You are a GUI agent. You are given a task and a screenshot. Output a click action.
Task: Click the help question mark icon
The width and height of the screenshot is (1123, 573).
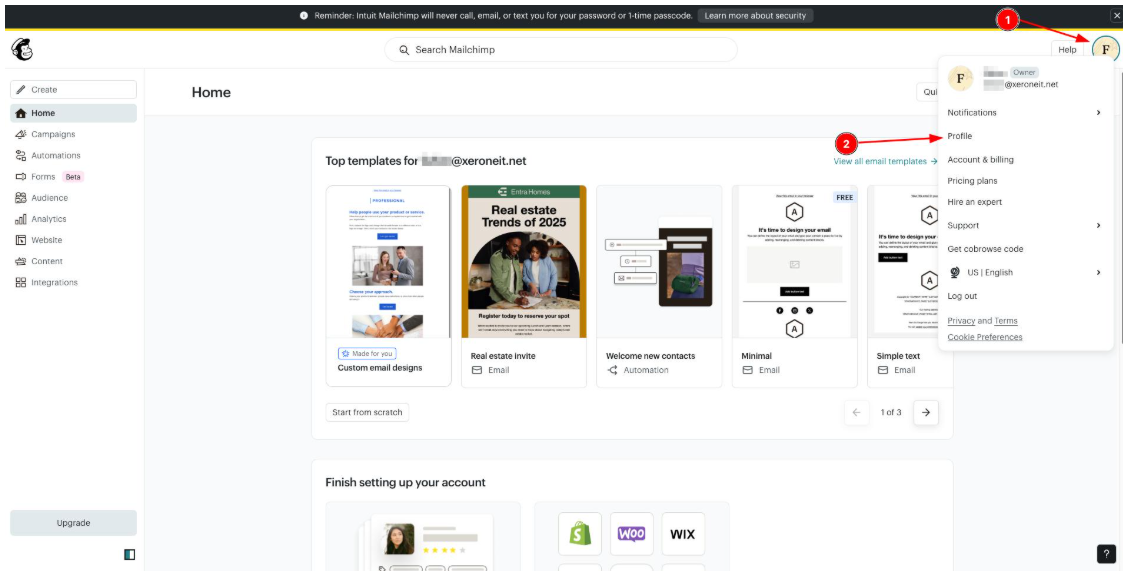(x=1107, y=554)
